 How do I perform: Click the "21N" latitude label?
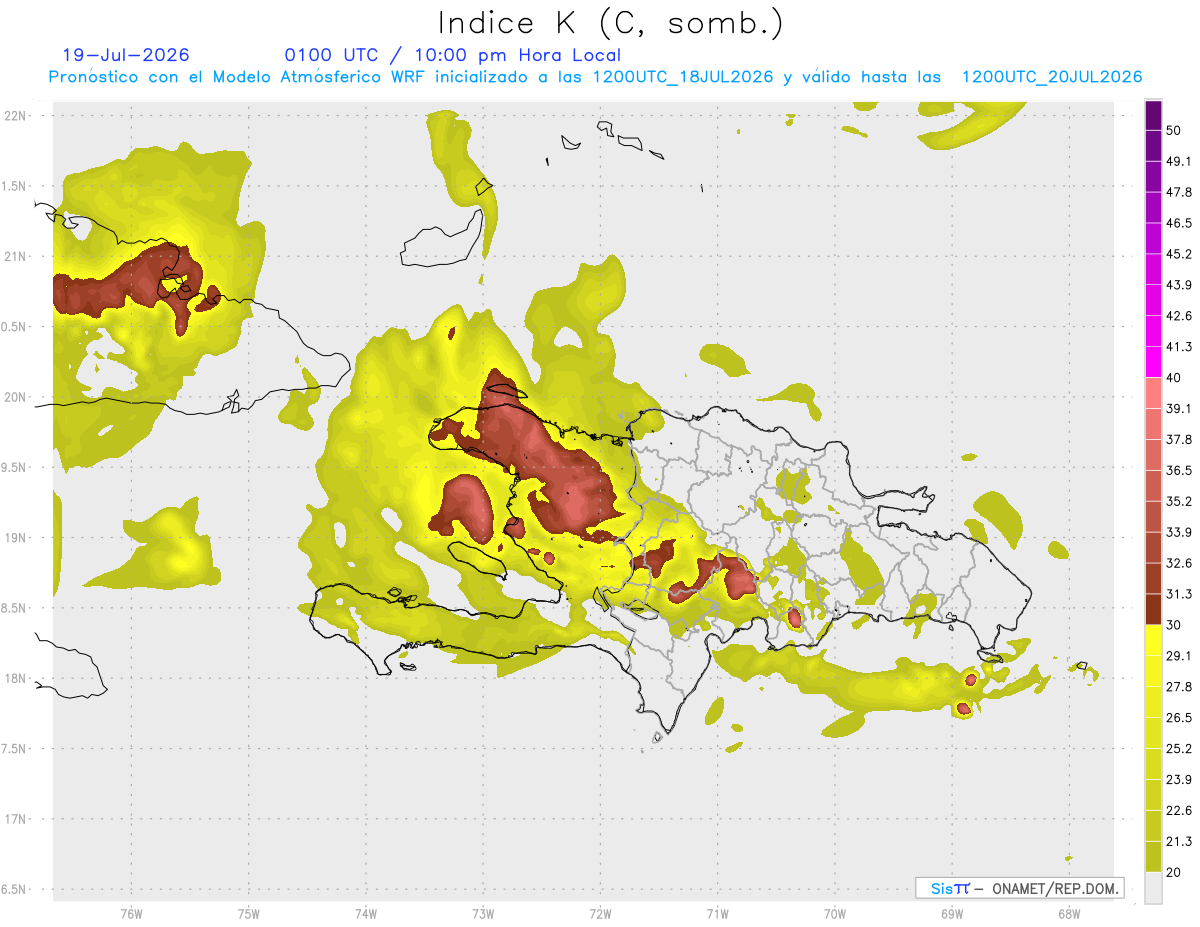click(15, 256)
